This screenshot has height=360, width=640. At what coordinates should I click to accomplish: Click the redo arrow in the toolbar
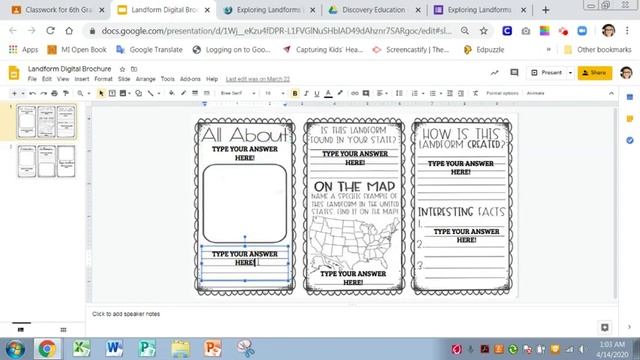point(43,93)
